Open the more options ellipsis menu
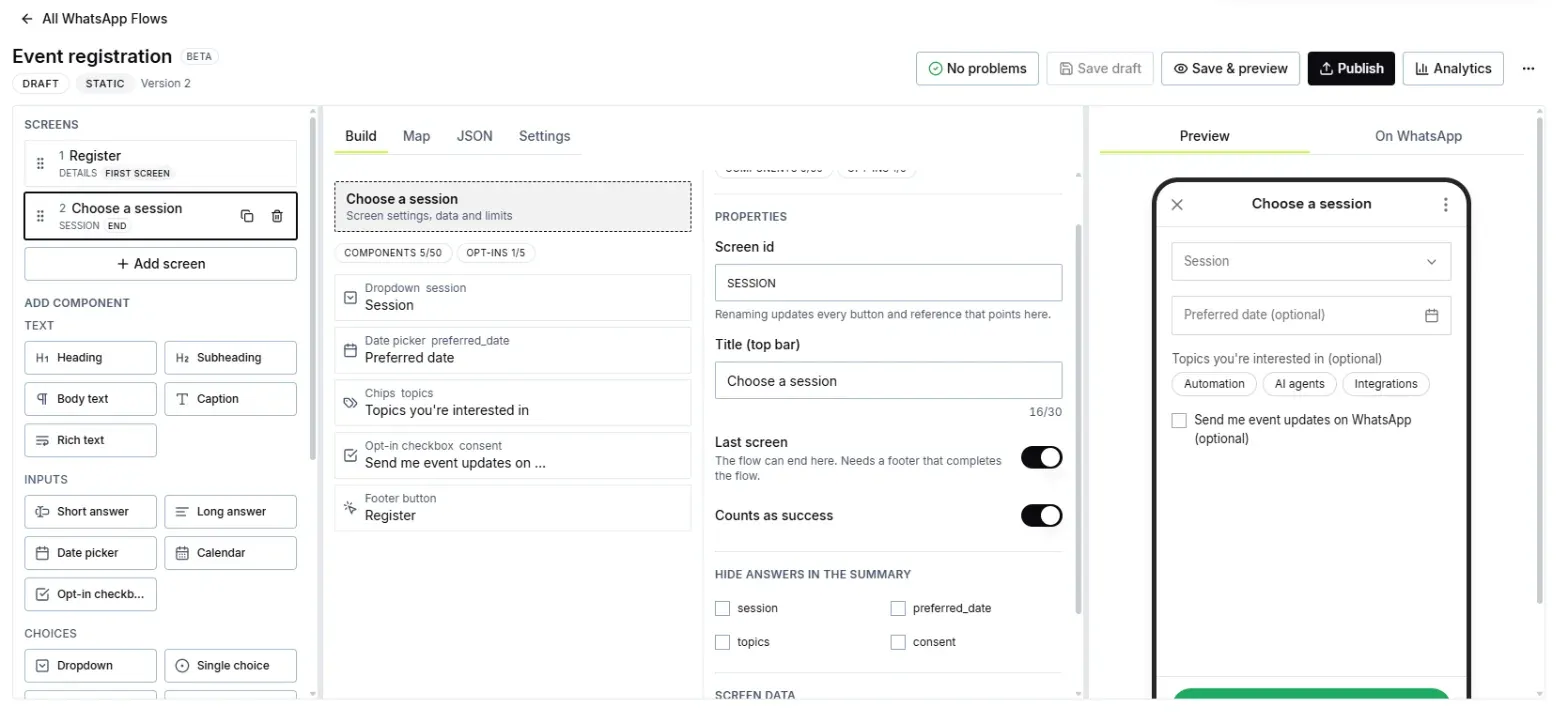This screenshot has width=1568, height=723. coord(1528,69)
